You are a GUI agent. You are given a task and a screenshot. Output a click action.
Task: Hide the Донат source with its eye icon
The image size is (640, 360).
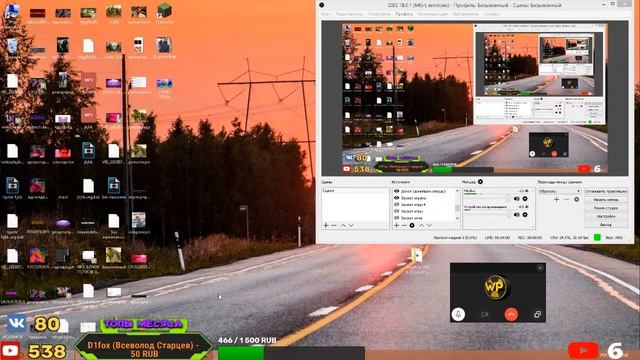pyautogui.click(x=396, y=191)
